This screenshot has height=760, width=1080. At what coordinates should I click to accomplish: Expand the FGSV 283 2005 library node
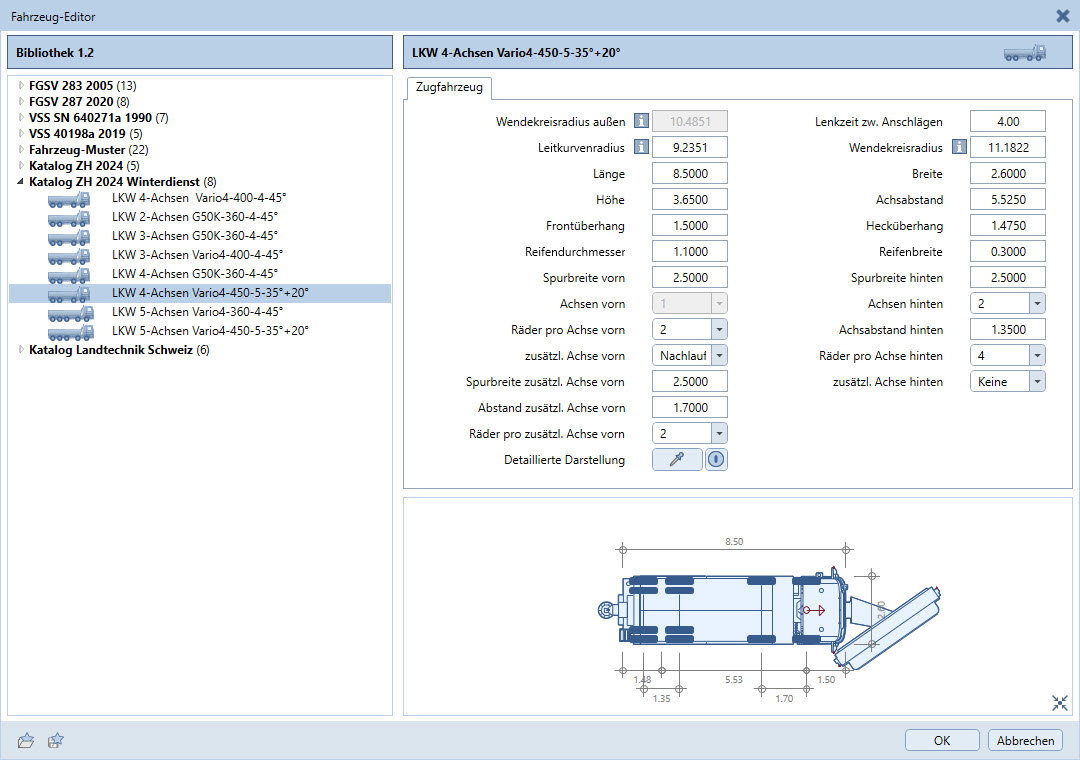21,86
